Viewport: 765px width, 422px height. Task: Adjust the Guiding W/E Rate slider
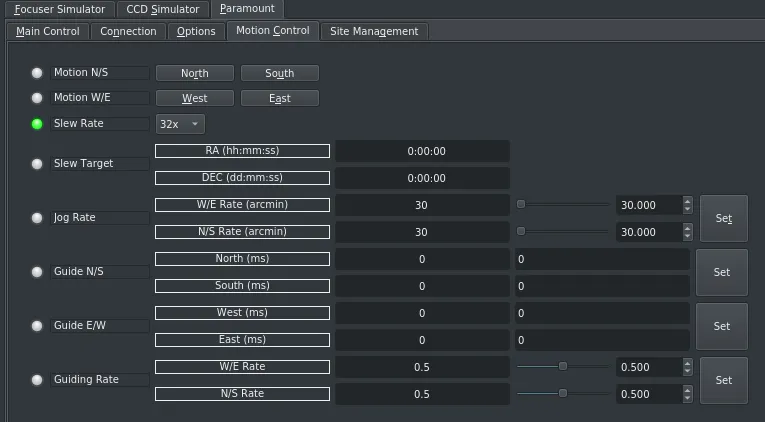click(x=563, y=366)
